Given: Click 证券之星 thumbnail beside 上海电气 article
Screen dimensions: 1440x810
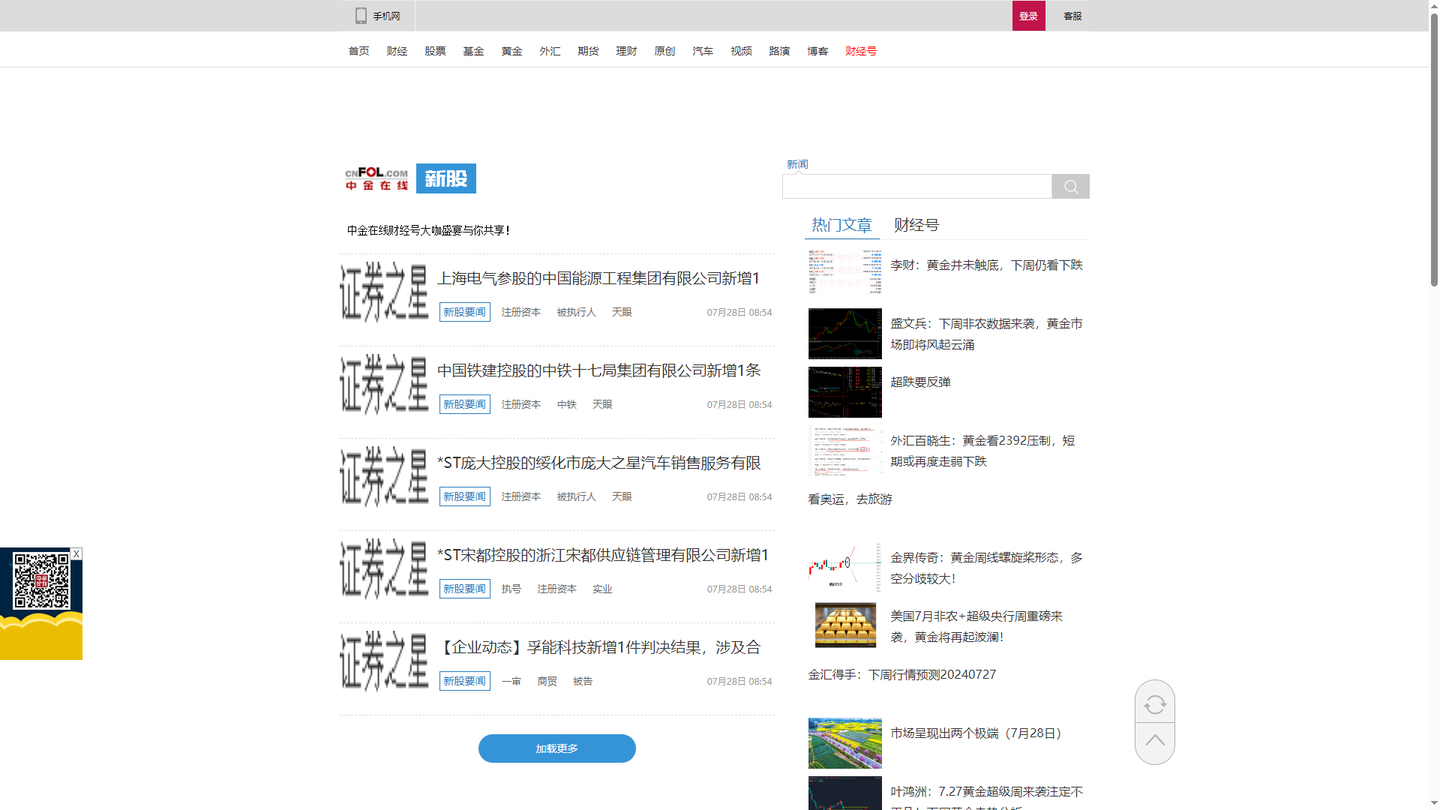Looking at the screenshot, I should click(384, 292).
